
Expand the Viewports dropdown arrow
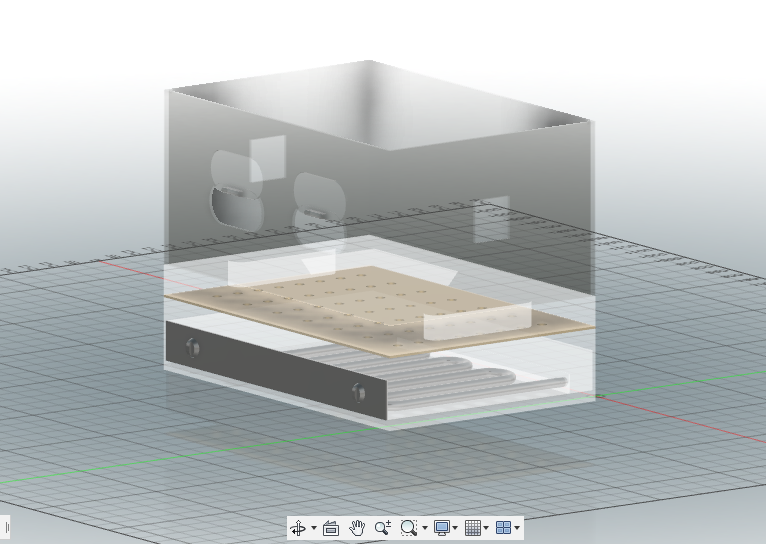point(517,528)
